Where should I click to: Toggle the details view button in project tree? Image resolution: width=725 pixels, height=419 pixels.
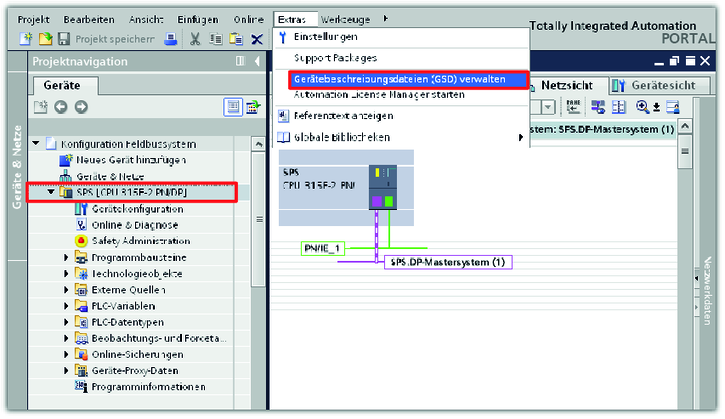[231, 107]
